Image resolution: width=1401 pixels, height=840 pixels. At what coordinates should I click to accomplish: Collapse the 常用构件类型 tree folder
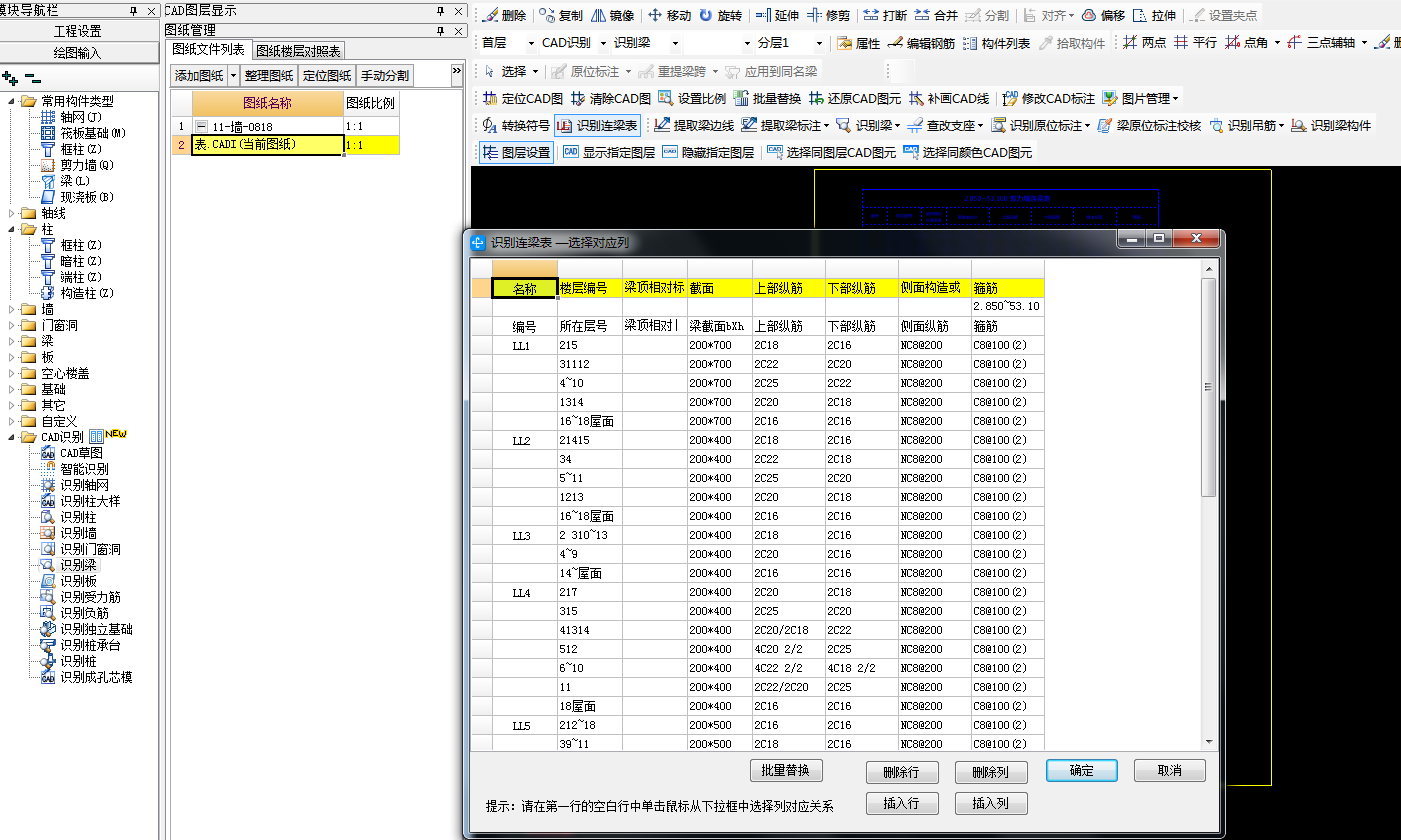(x=12, y=101)
